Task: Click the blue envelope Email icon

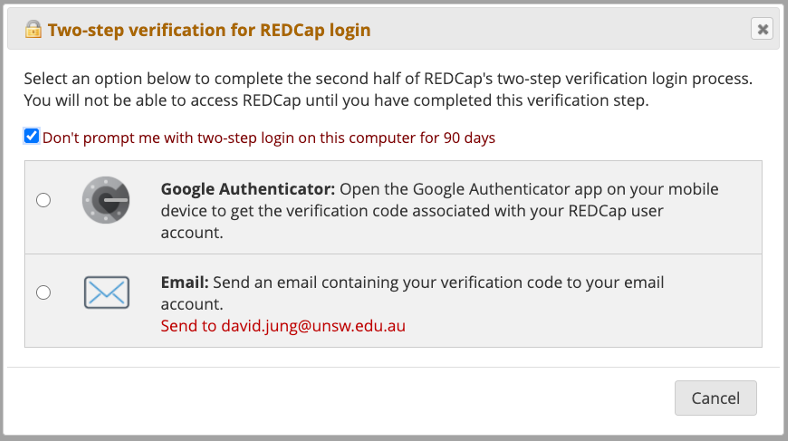Action: pos(105,293)
